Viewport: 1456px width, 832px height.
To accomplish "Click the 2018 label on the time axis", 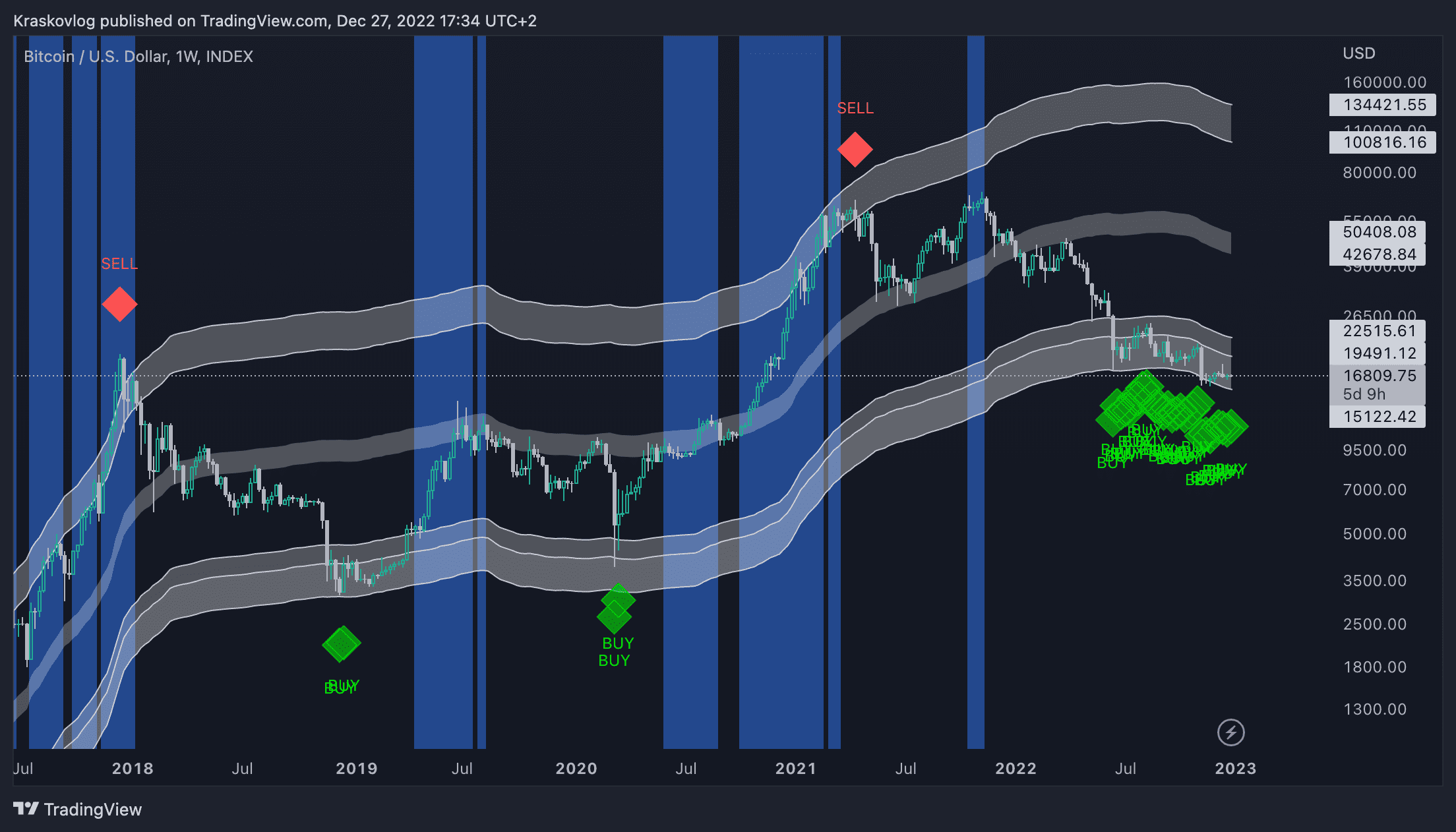I will 133,769.
